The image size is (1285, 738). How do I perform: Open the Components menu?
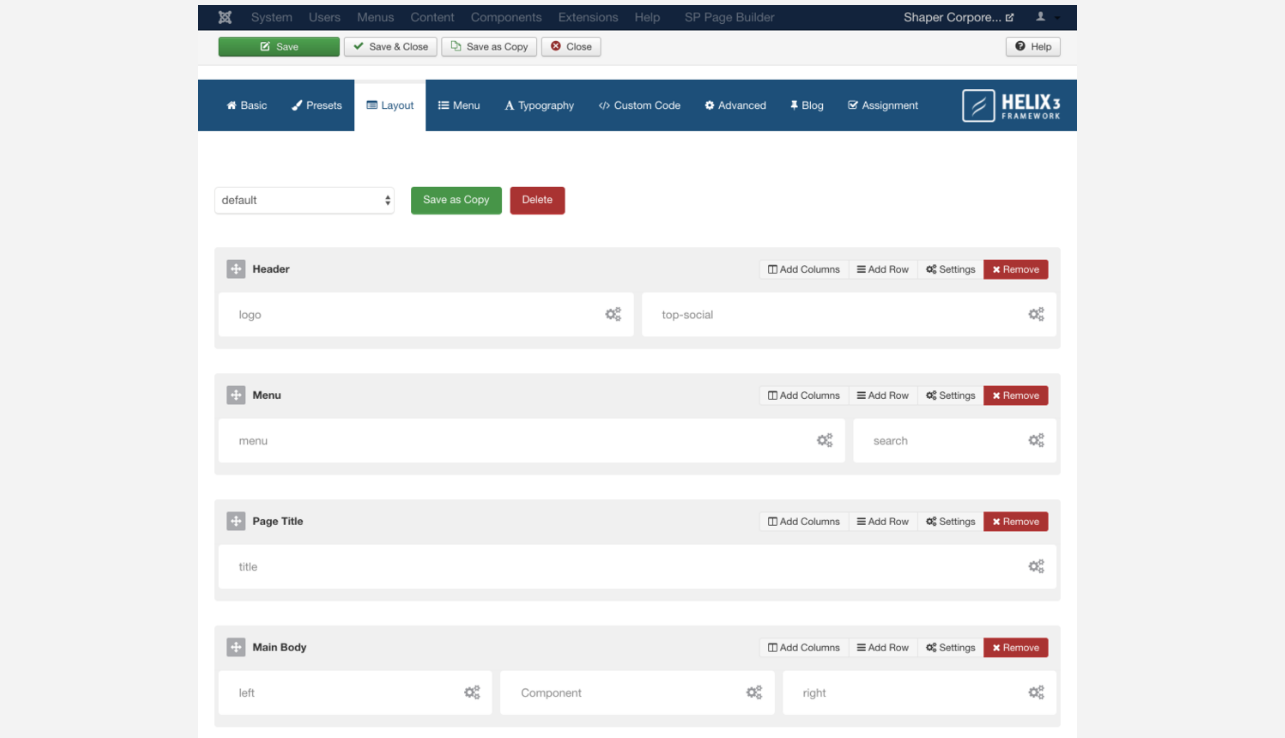pos(506,17)
